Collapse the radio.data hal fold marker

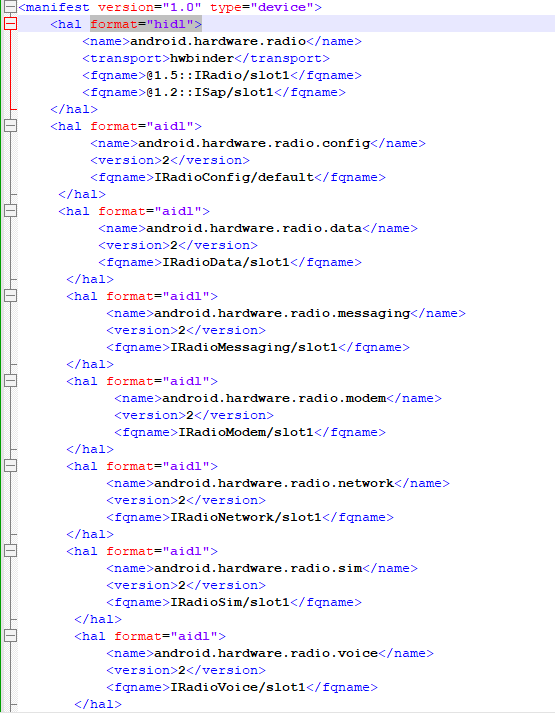pyautogui.click(x=10, y=211)
